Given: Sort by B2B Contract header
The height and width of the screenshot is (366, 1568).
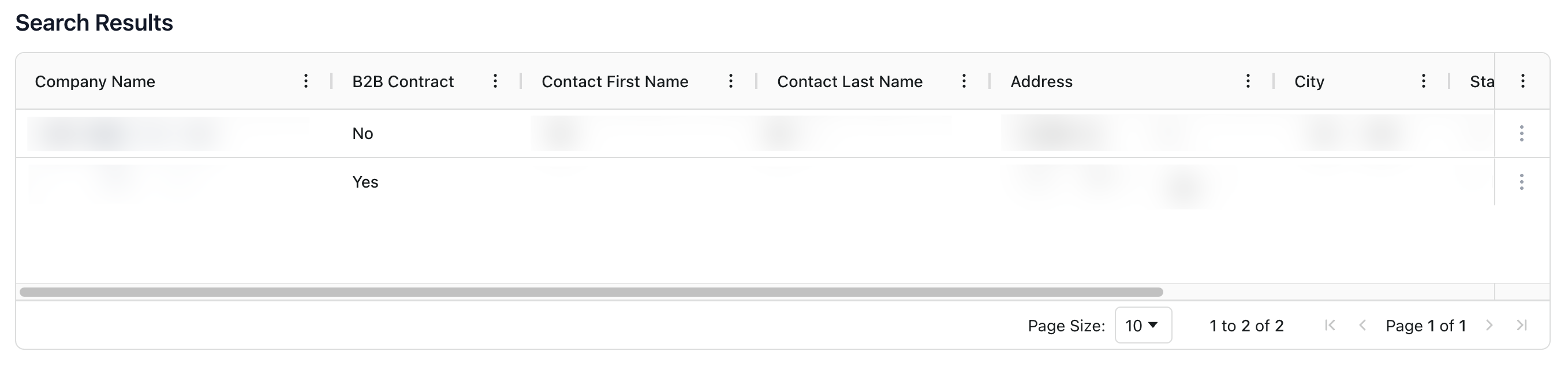Looking at the screenshot, I should point(403,81).
